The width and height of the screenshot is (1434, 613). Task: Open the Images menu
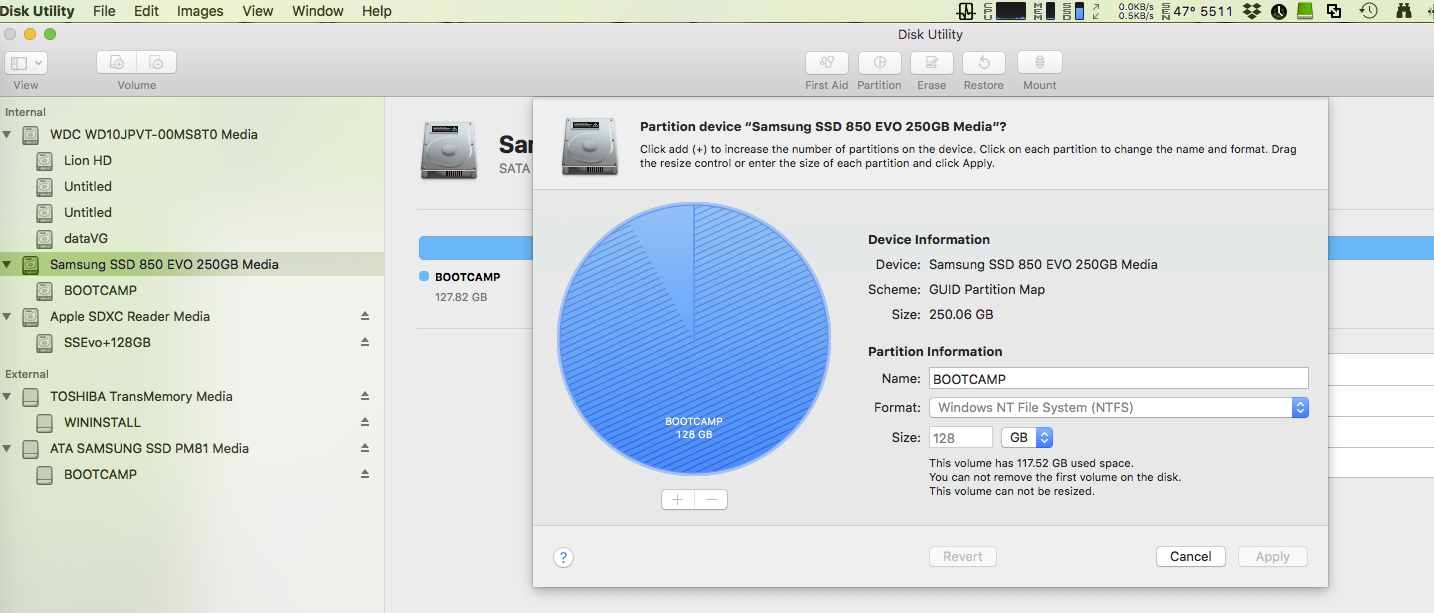click(x=200, y=11)
